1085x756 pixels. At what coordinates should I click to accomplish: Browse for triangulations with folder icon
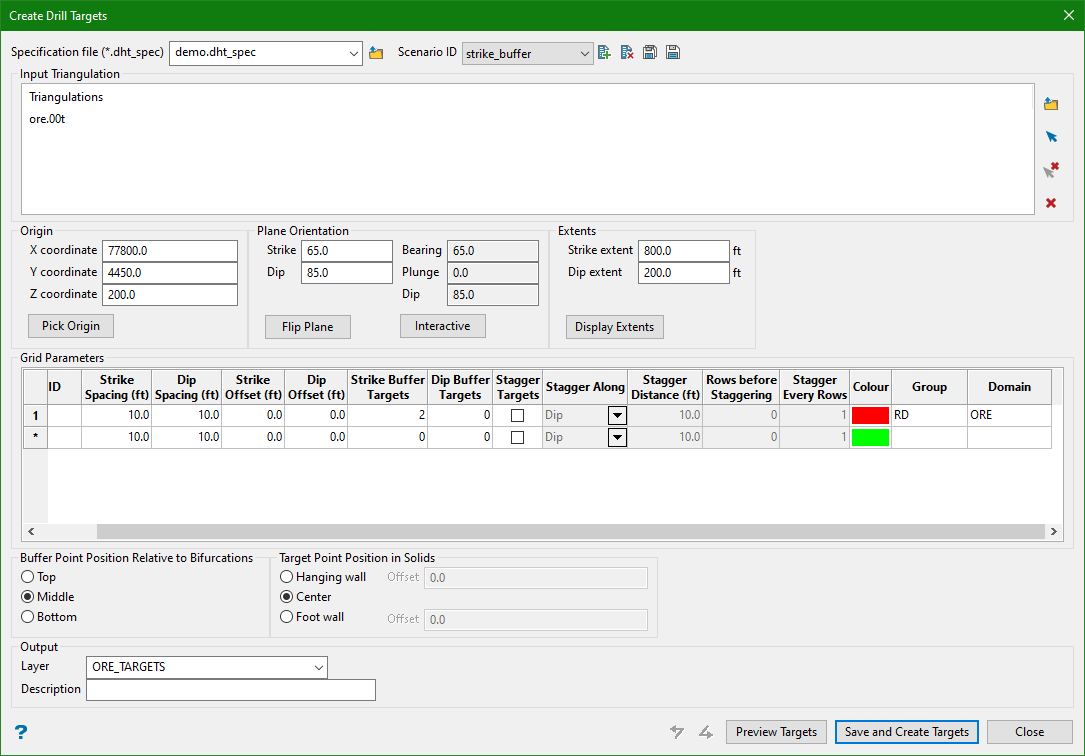[1051, 104]
